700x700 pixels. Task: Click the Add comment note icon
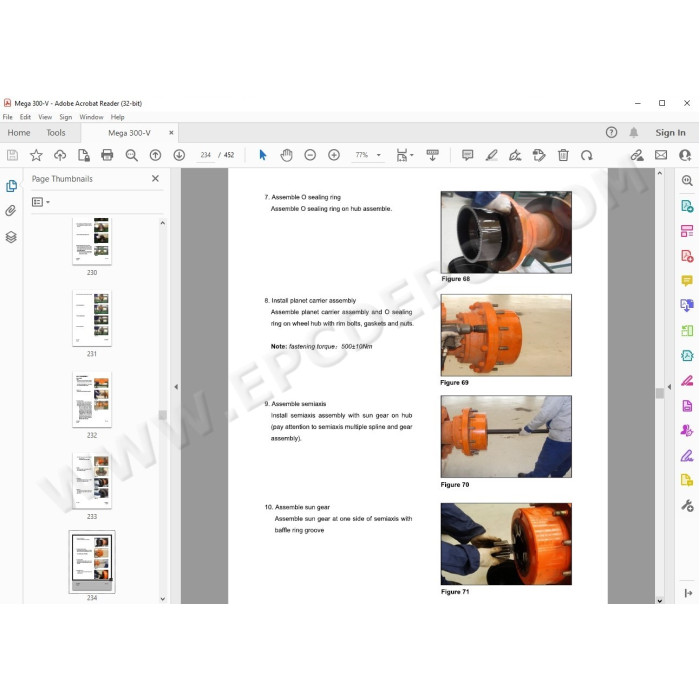coord(467,155)
